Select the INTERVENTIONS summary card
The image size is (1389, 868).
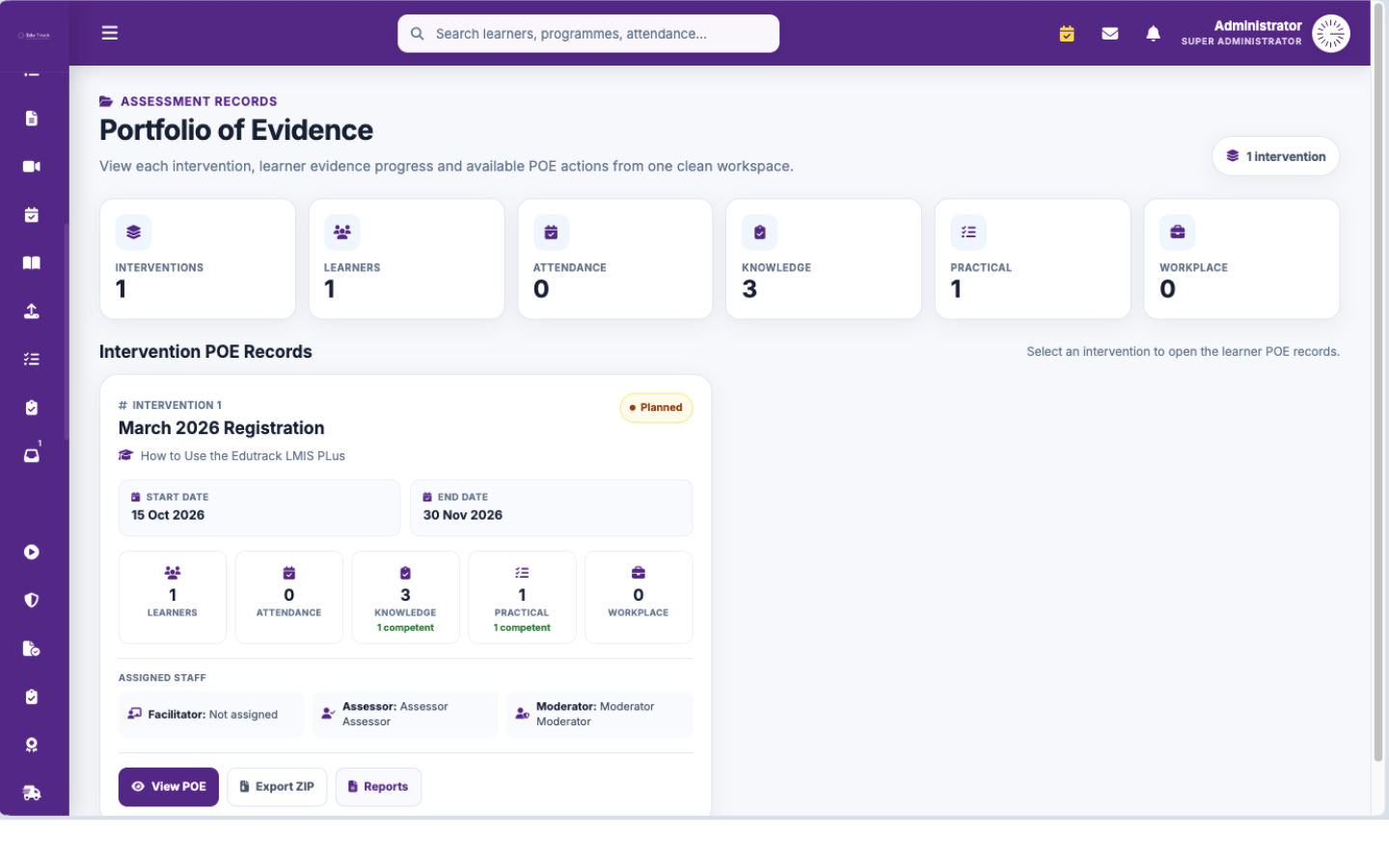point(198,258)
